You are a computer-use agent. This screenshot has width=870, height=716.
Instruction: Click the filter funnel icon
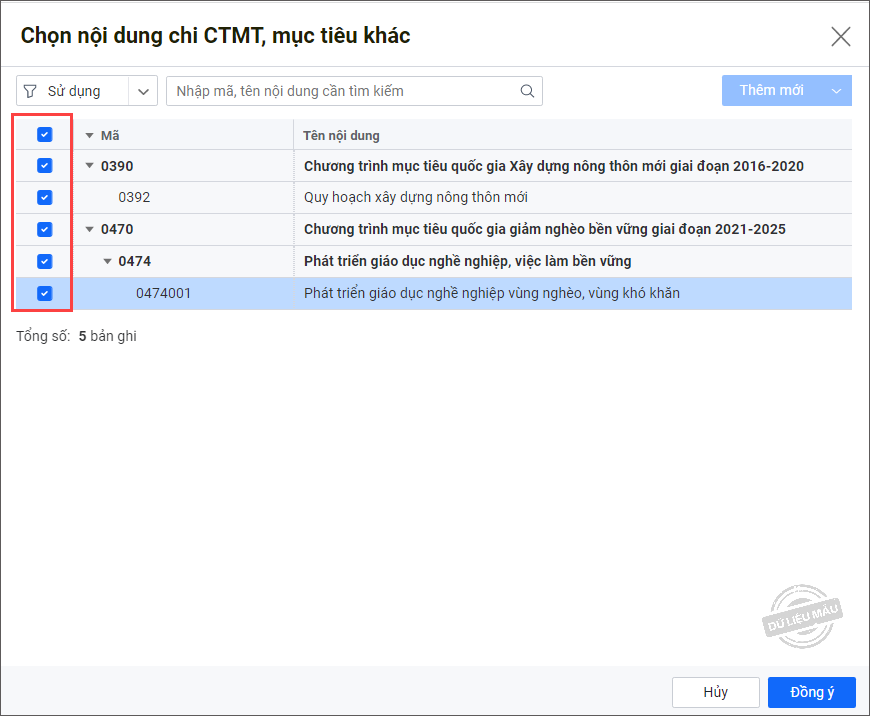tap(30, 91)
